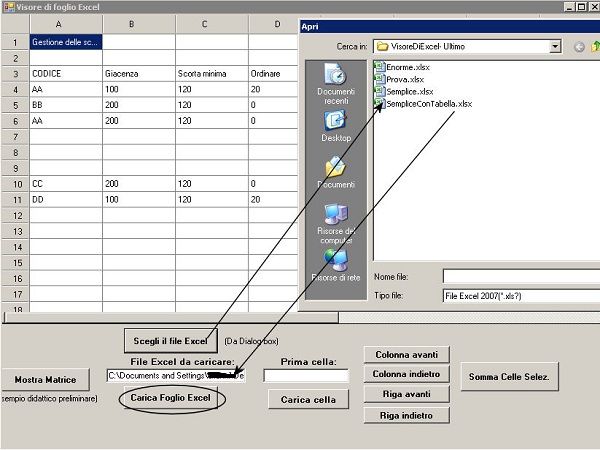
Task: Click the Mostra Matrice button
Action: pos(45,379)
